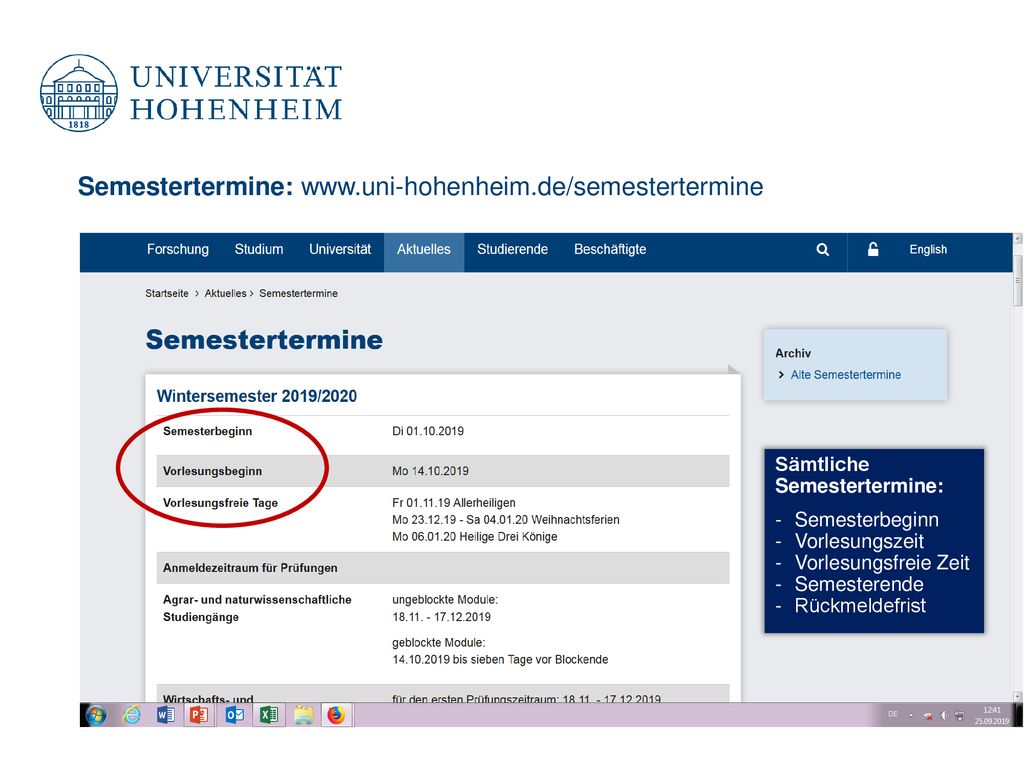Viewport: 1024px width, 768px height.
Task: Click the Universität Hohenheim logo
Action: [191, 93]
